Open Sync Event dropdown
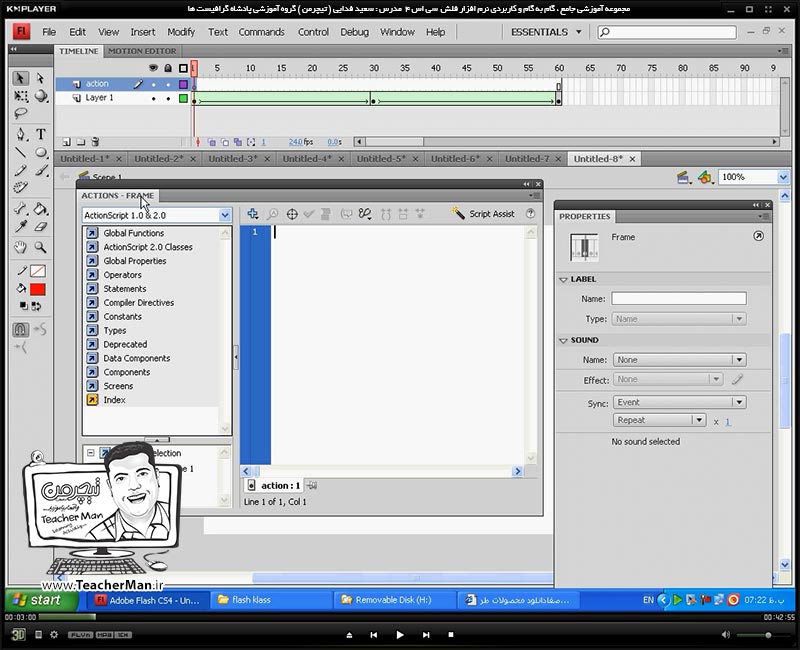Viewport: 800px width, 650px height. click(x=680, y=402)
